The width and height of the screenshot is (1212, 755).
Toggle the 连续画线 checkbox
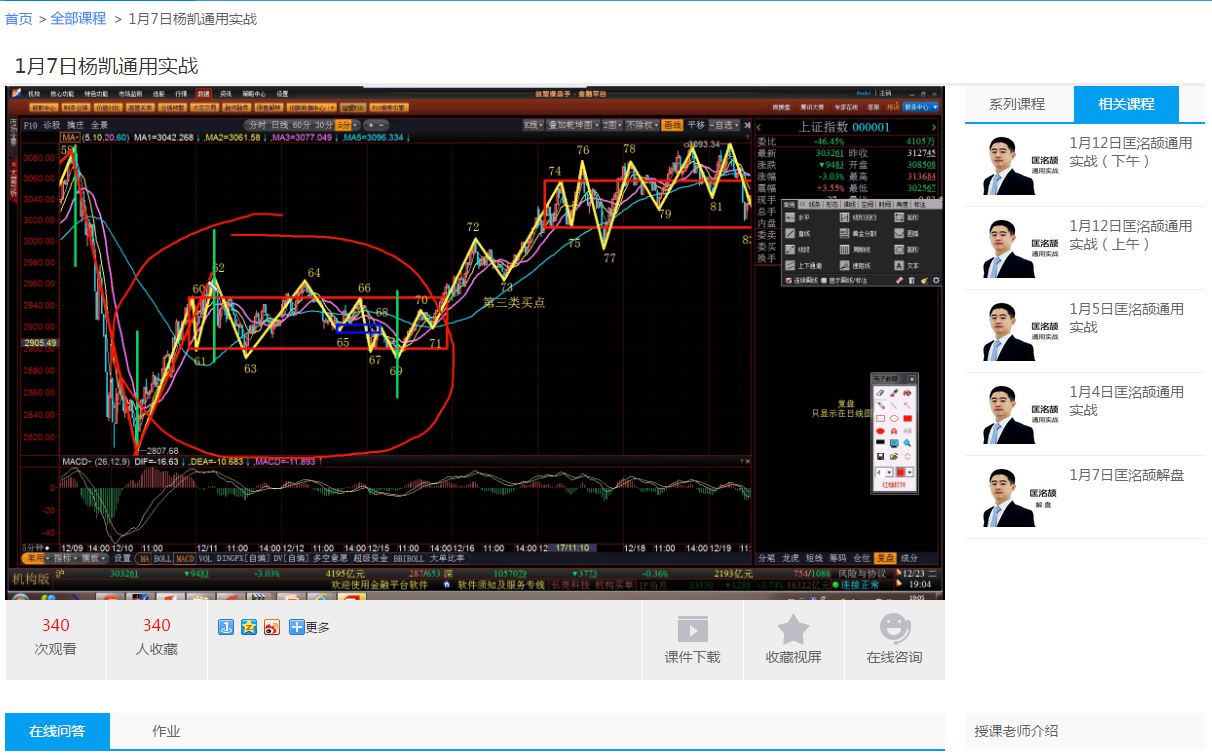[789, 280]
